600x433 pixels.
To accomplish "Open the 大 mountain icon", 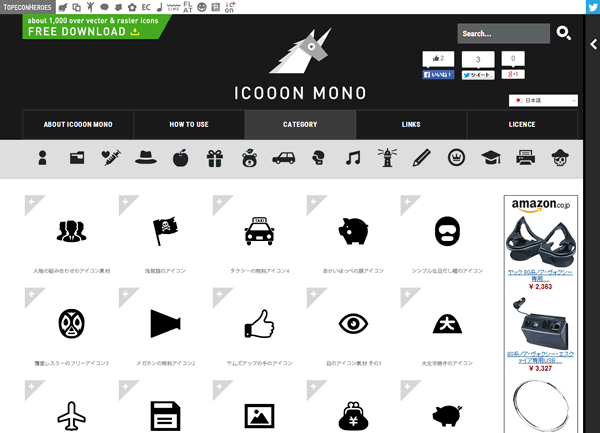I will 447,324.
